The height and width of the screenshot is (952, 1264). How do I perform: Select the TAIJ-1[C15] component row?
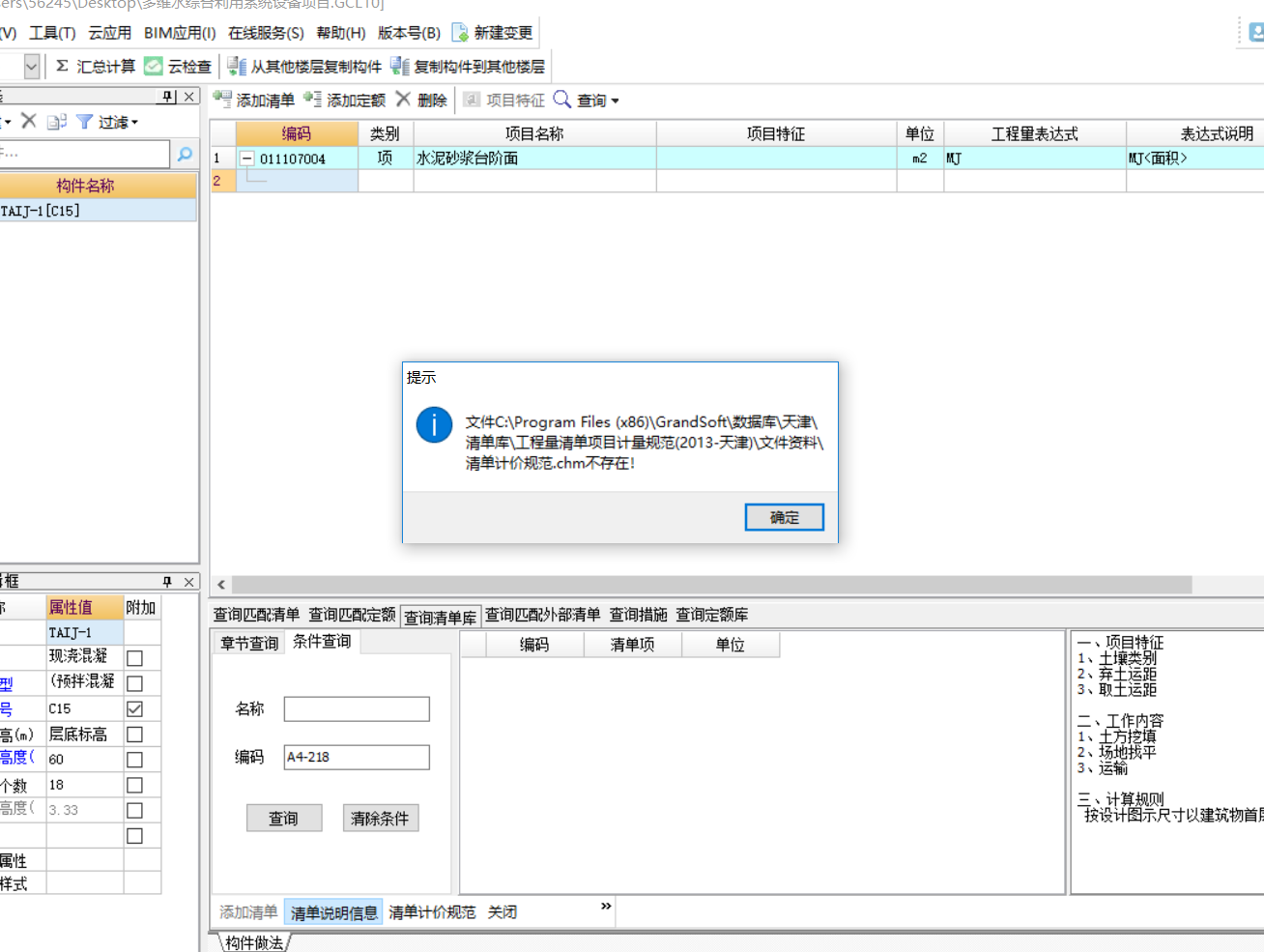pyautogui.click(x=98, y=211)
